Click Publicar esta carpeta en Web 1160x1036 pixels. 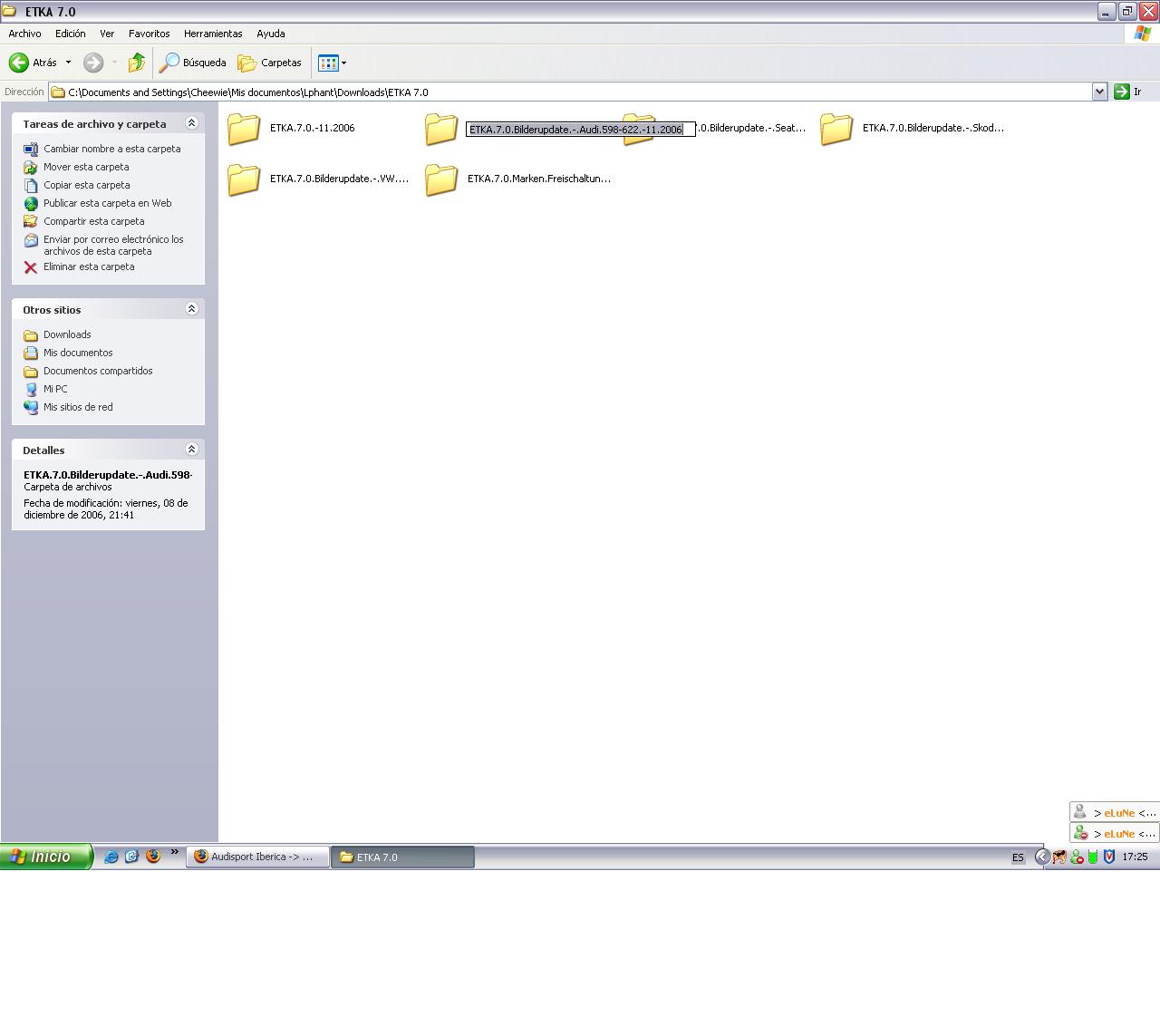[107, 203]
